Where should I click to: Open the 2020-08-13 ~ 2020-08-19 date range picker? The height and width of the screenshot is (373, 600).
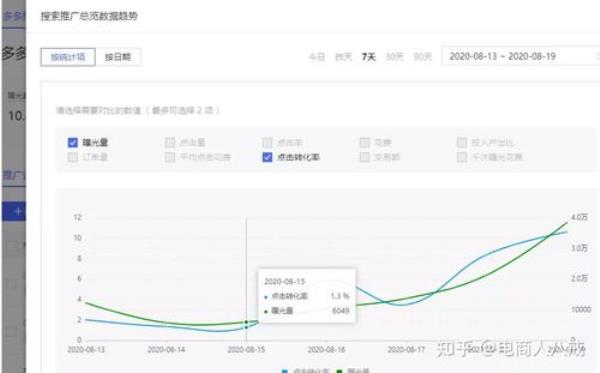point(520,57)
